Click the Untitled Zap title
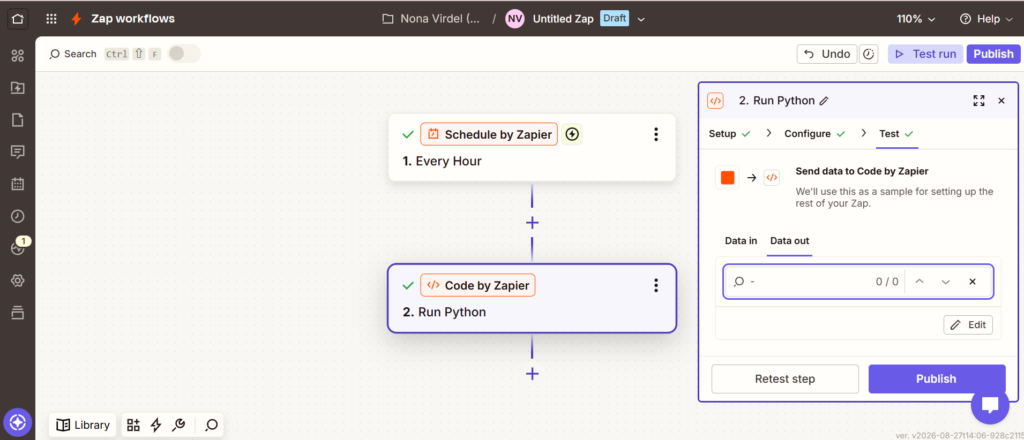Screen dimensions: 1024x440 click(x=563, y=19)
